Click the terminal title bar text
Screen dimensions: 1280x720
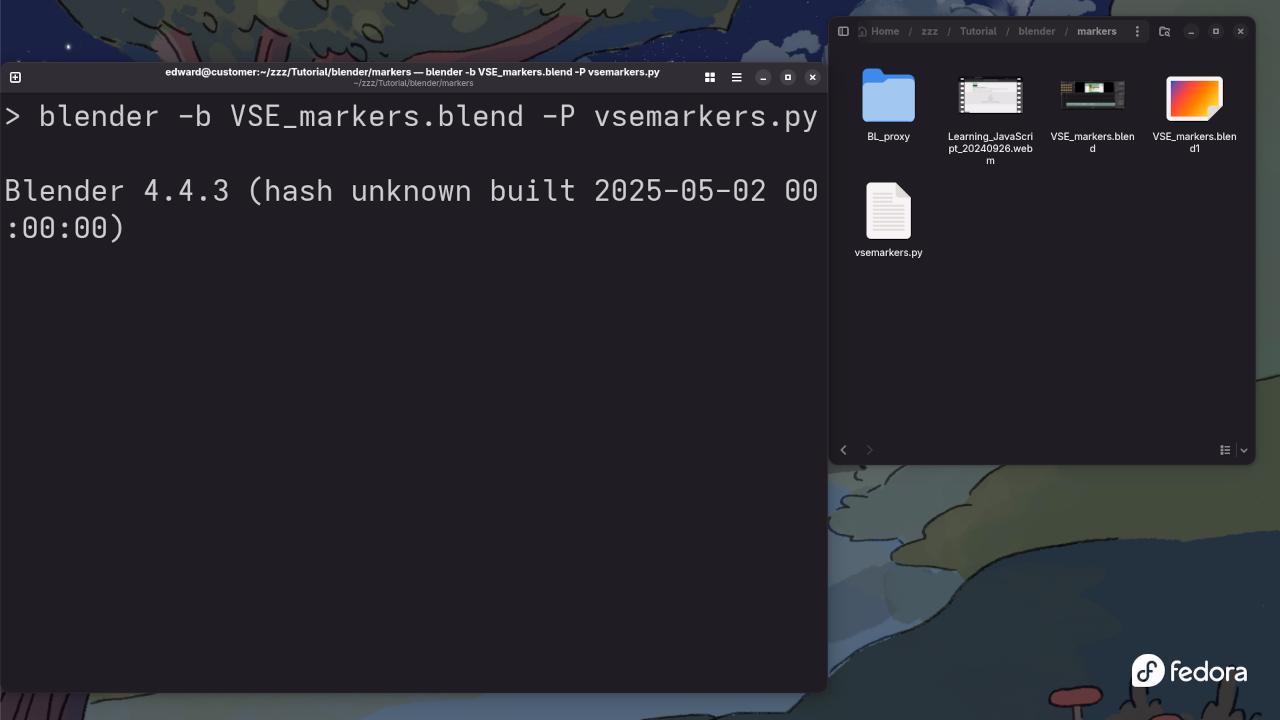412,72
